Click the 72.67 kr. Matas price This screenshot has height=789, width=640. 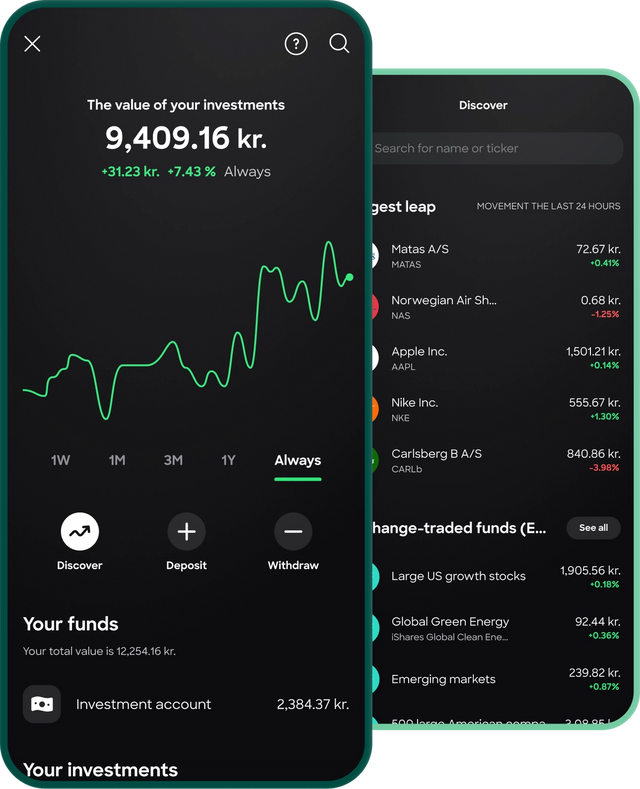tap(598, 249)
